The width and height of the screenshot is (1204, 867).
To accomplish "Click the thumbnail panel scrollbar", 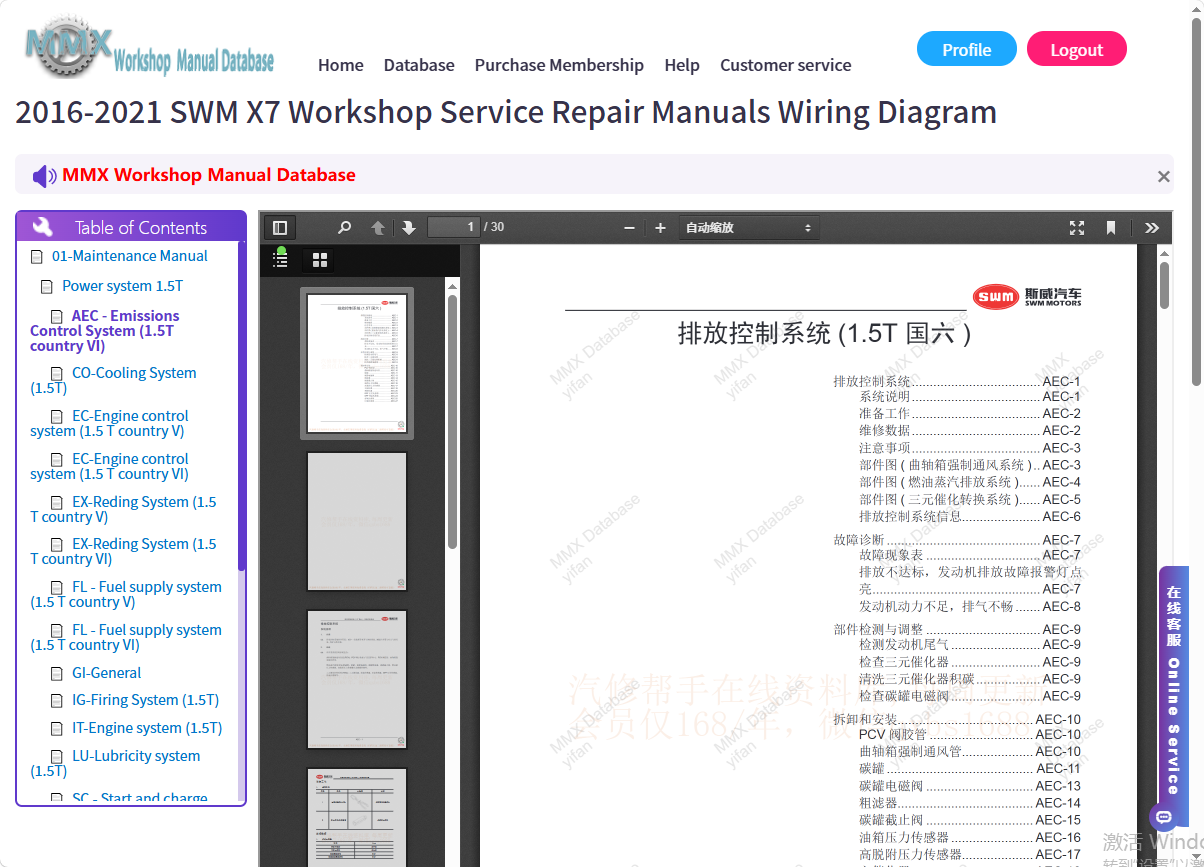I will coord(452,420).
